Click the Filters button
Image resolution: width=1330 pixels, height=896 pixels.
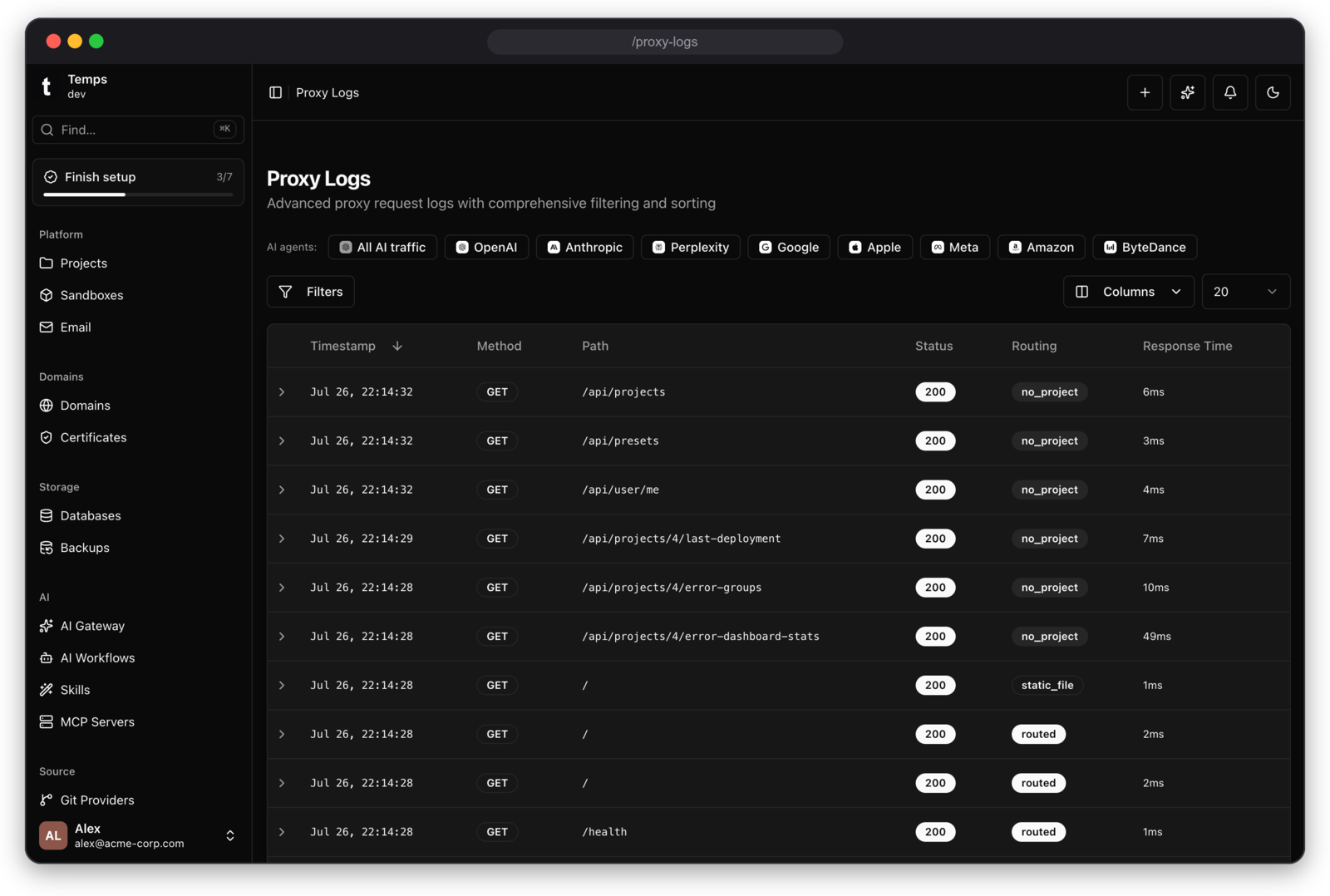pos(310,292)
